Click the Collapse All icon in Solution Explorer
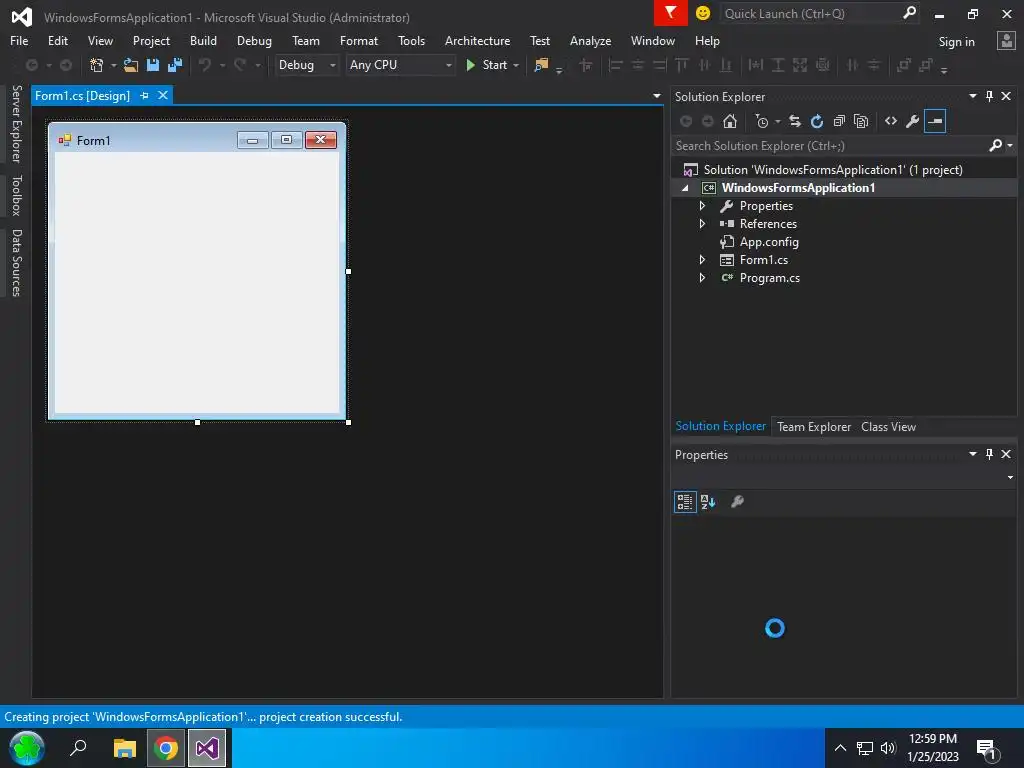1024x768 pixels. [839, 121]
